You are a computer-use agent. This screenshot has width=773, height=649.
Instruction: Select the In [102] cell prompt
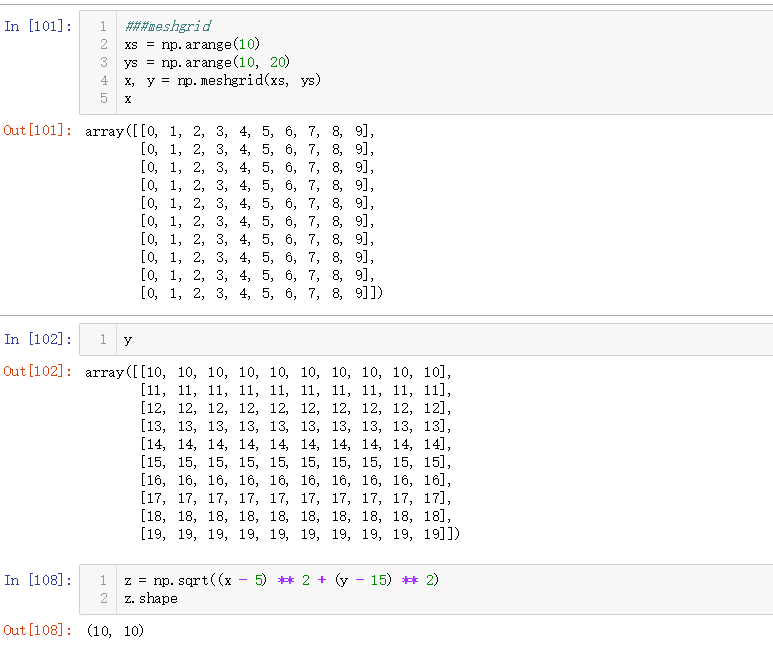click(38, 339)
